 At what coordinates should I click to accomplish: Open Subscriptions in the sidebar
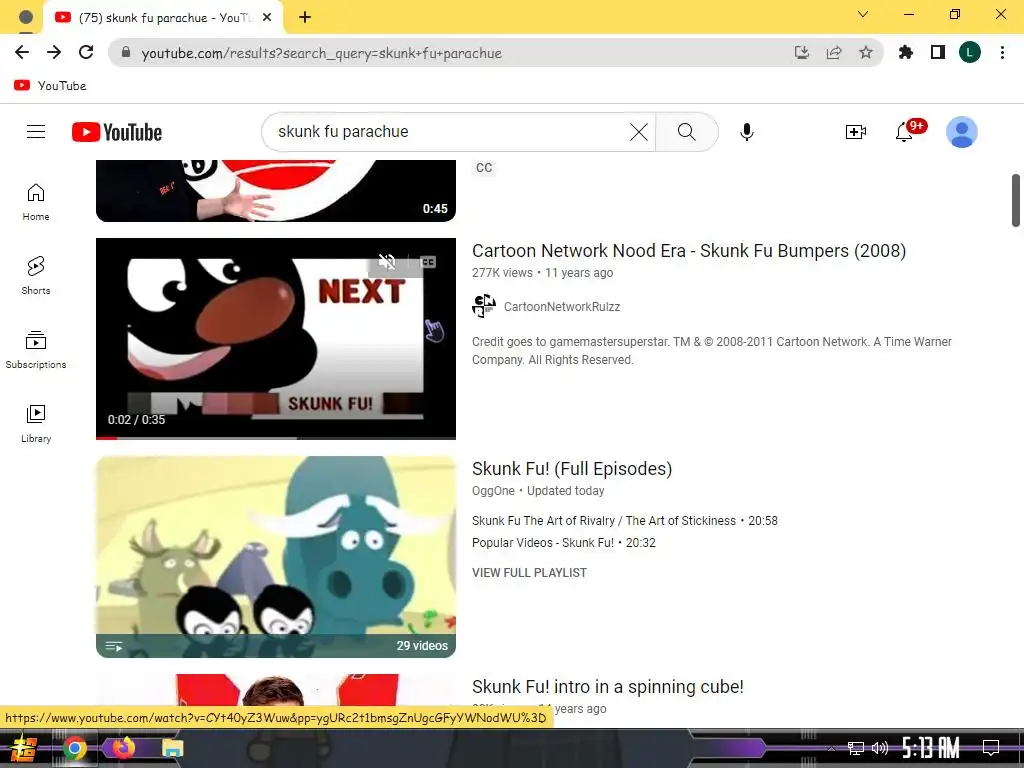(36, 349)
